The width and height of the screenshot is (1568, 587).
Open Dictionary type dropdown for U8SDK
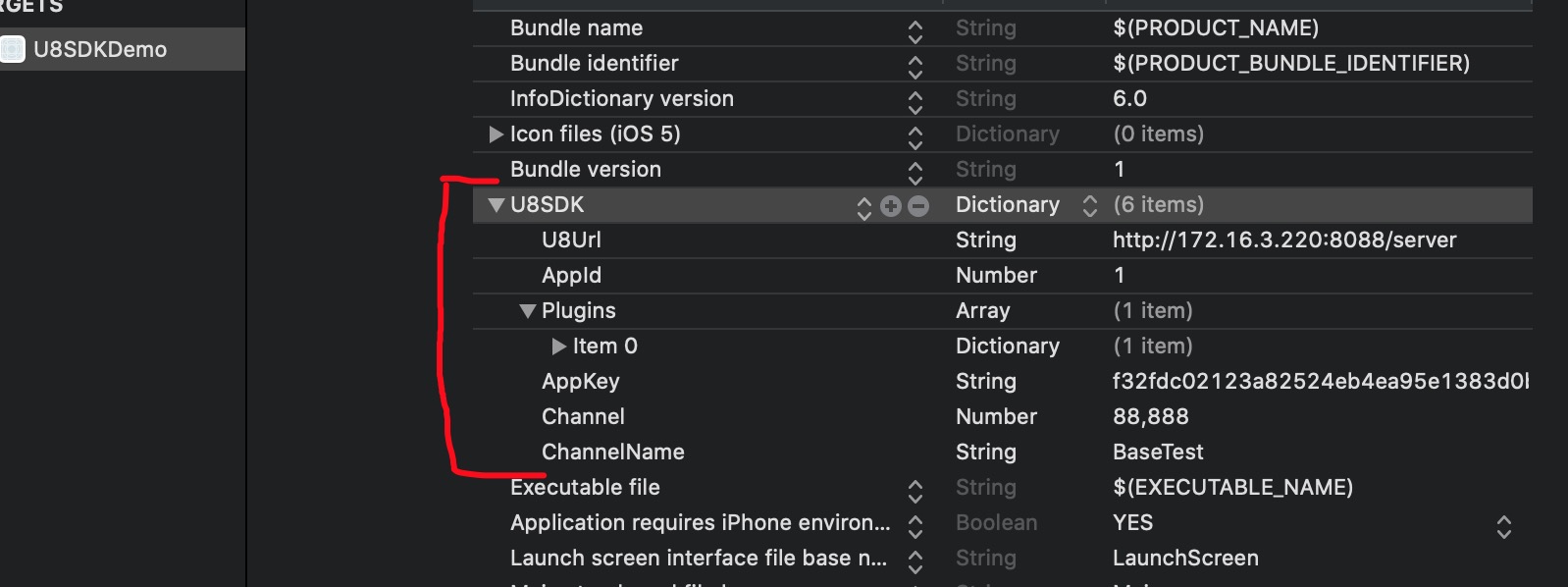point(1089,205)
